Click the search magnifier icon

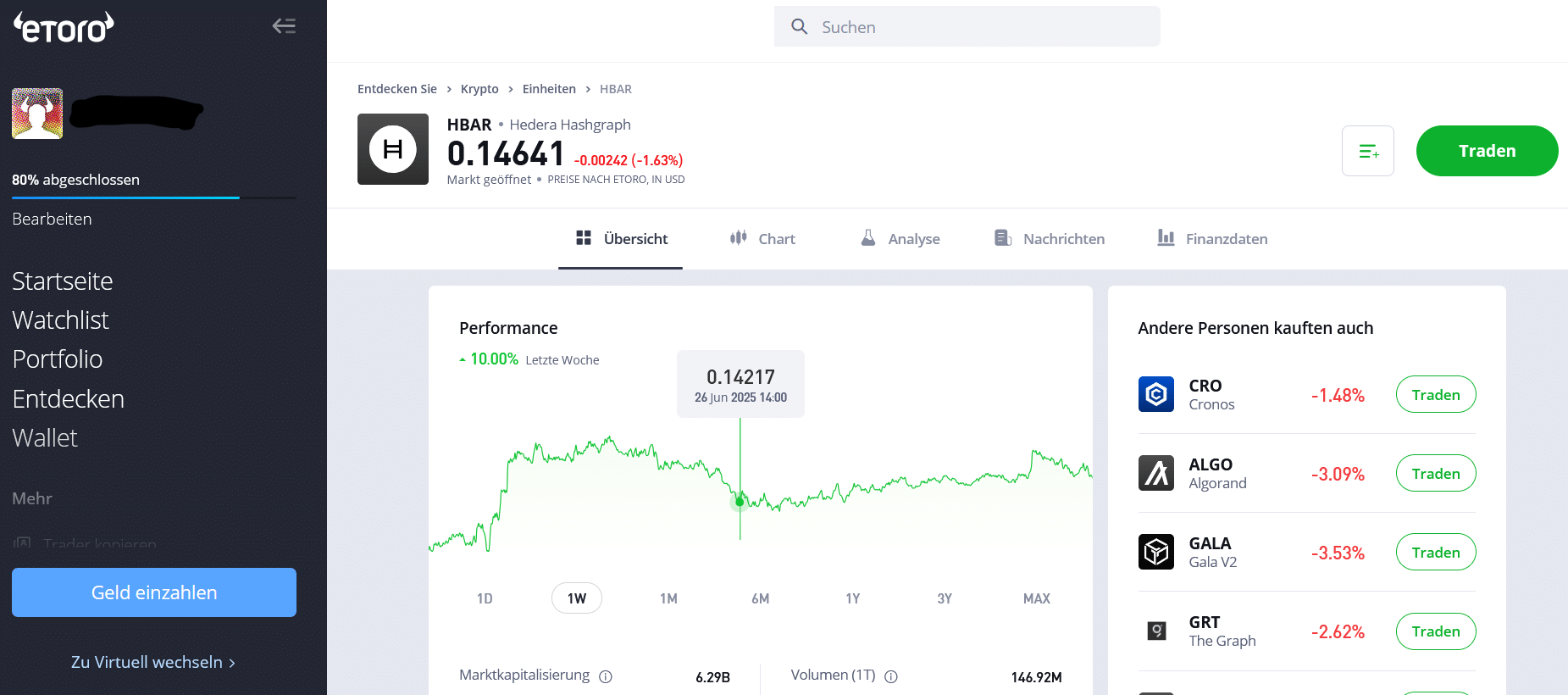[799, 27]
